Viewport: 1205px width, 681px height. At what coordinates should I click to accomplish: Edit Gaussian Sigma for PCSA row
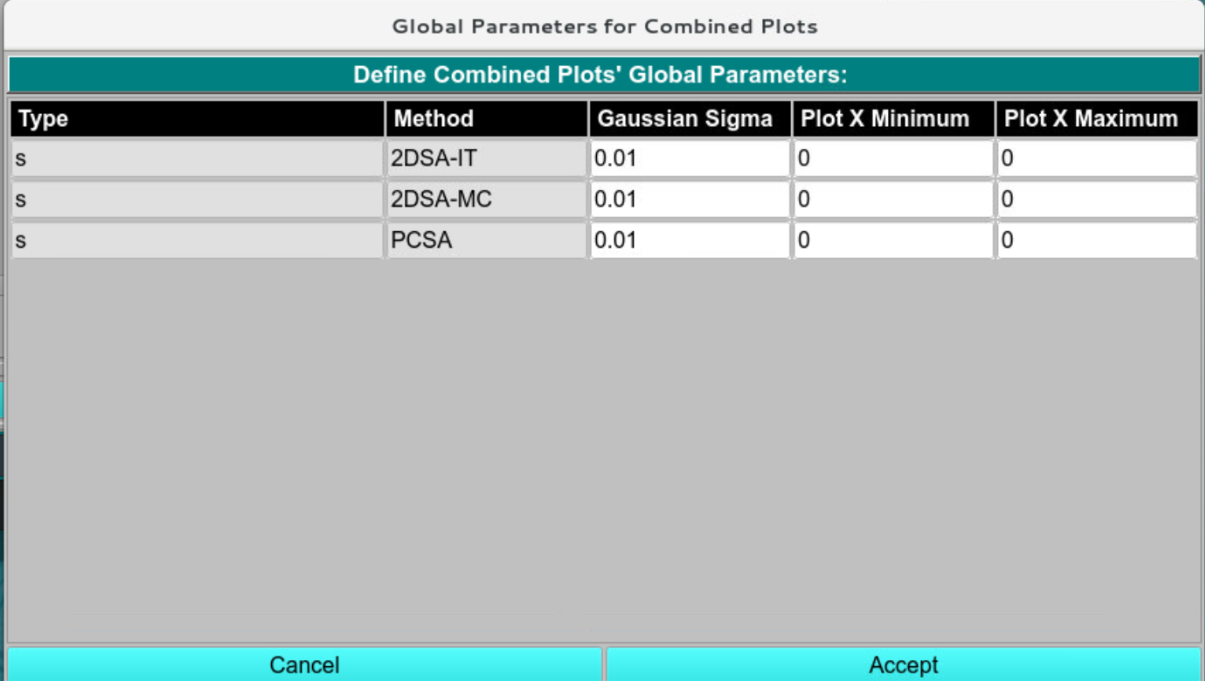tap(689, 241)
